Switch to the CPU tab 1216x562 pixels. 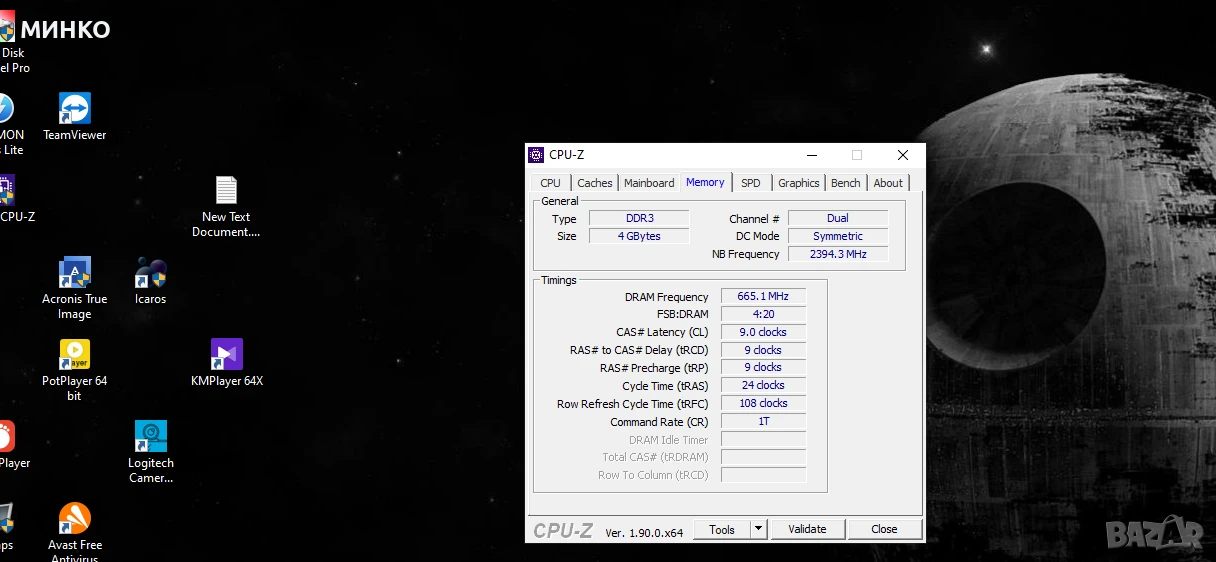pyautogui.click(x=550, y=183)
